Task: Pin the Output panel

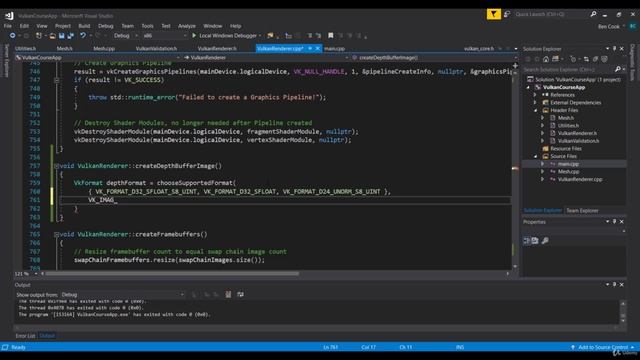Action: coord(614,284)
